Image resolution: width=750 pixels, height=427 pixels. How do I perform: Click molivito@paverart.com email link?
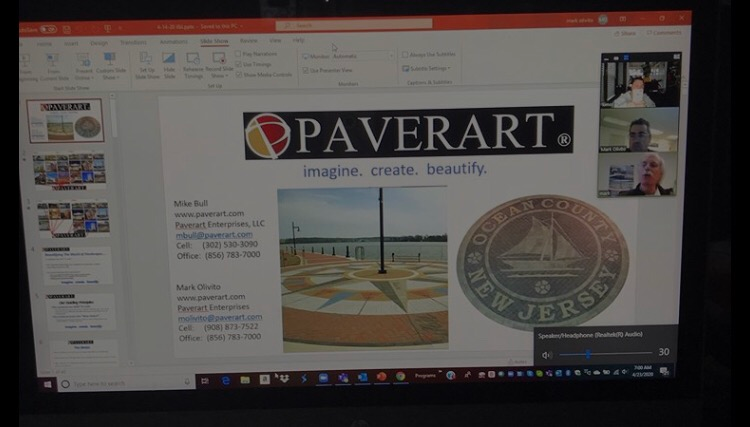pos(220,317)
